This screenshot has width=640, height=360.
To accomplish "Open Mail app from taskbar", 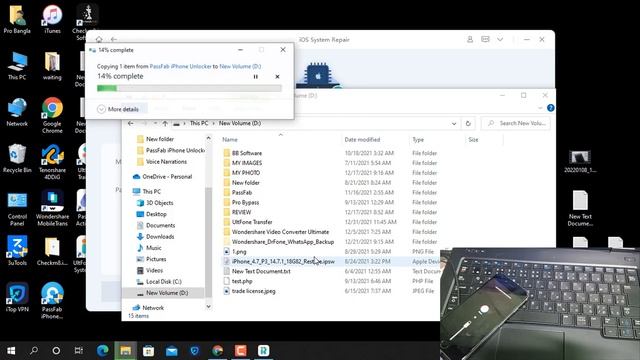I will [172, 351].
